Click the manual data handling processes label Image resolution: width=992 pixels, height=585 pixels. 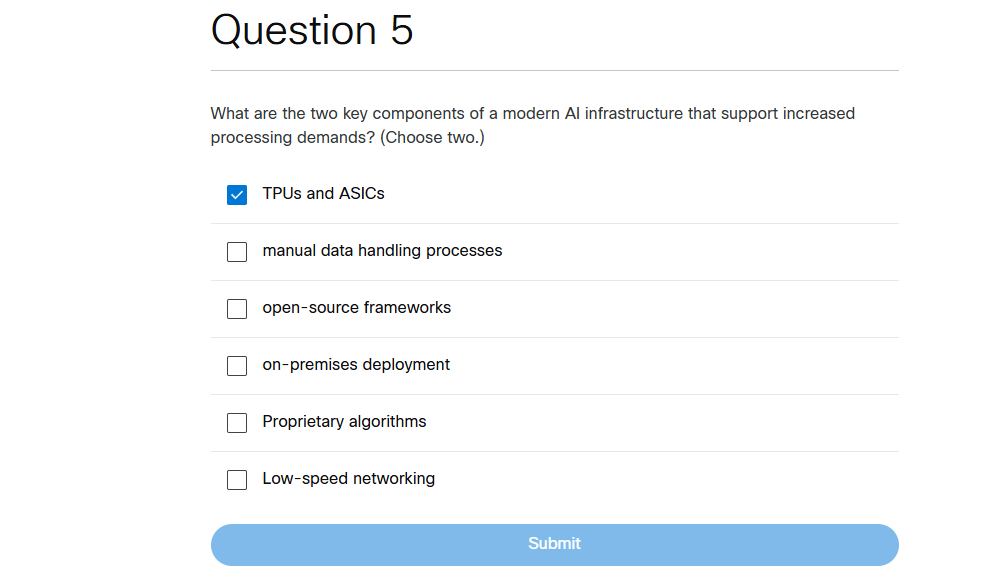(x=382, y=251)
